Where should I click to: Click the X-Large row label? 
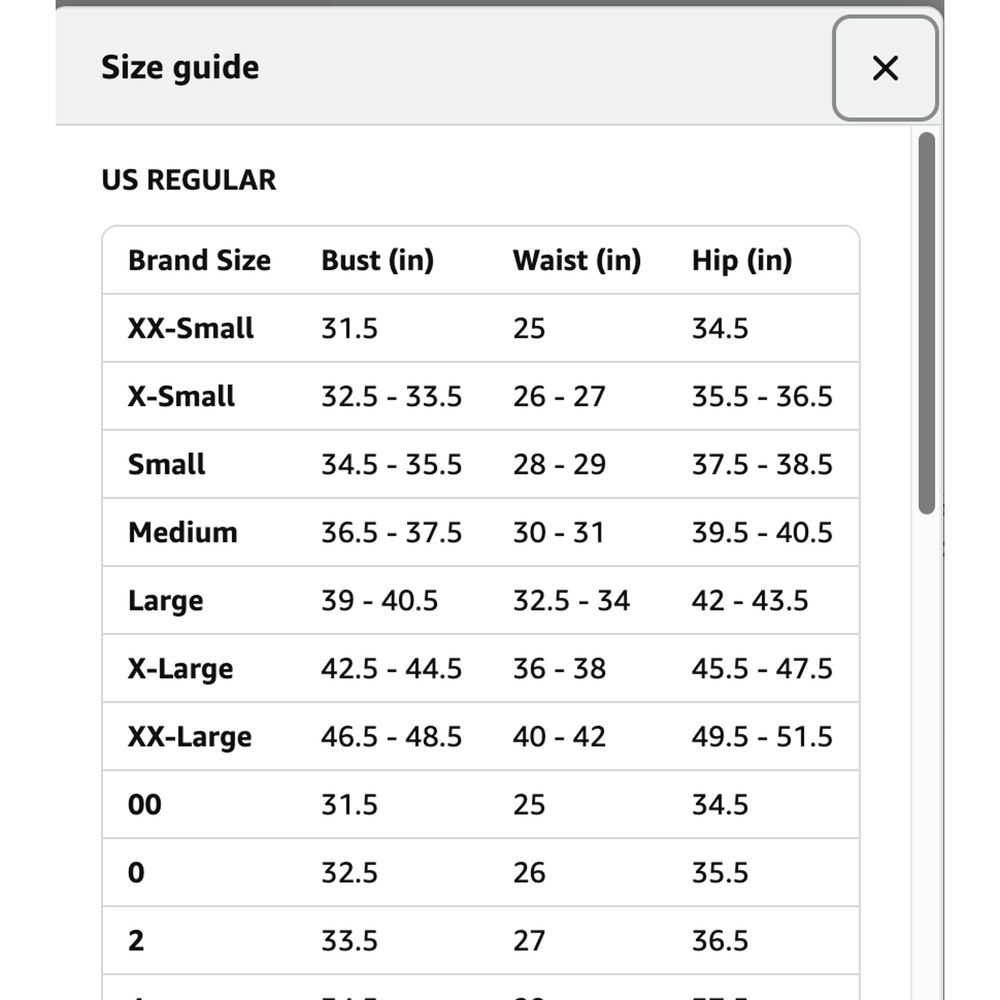tap(180, 669)
